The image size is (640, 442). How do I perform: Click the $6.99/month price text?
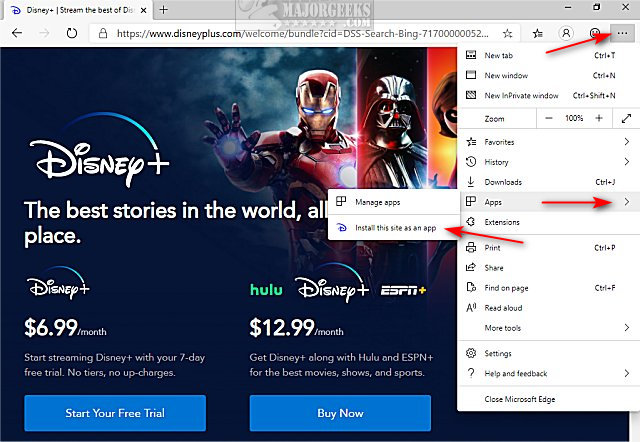click(65, 328)
